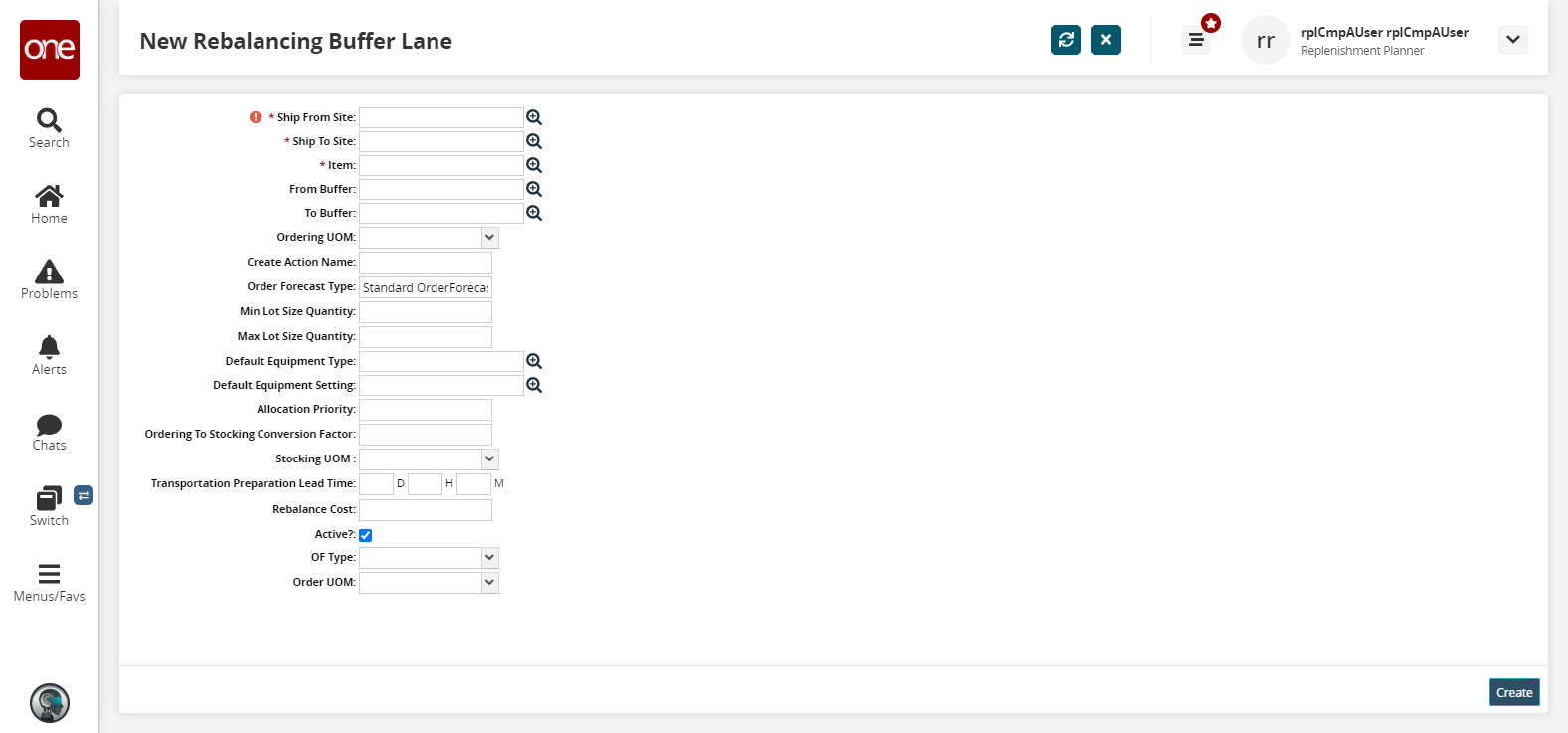This screenshot has height=733, width=1568.
Task: Open the Alerts bell in the sidebar
Action: pos(49,354)
